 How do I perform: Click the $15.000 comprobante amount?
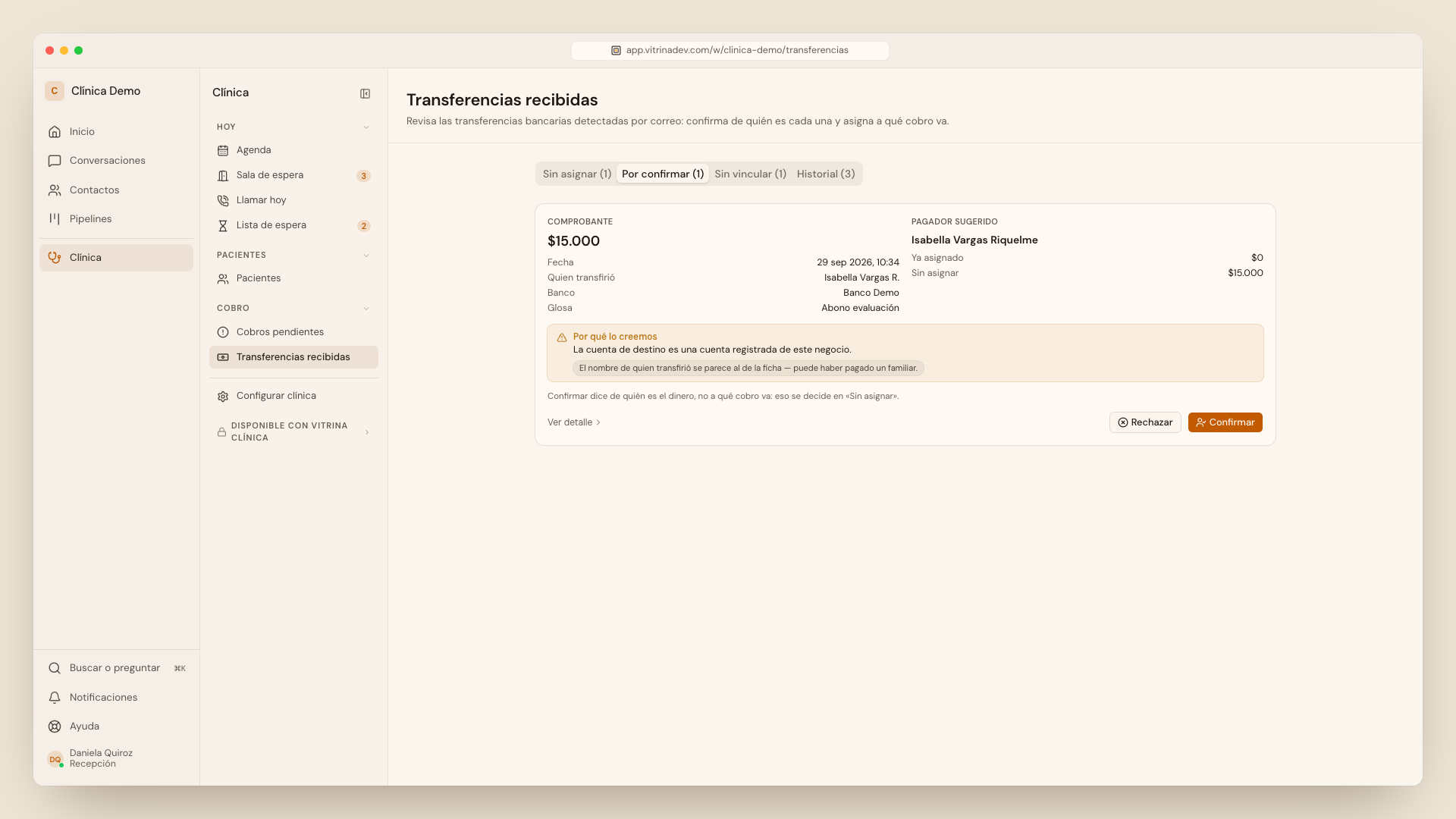coord(573,241)
